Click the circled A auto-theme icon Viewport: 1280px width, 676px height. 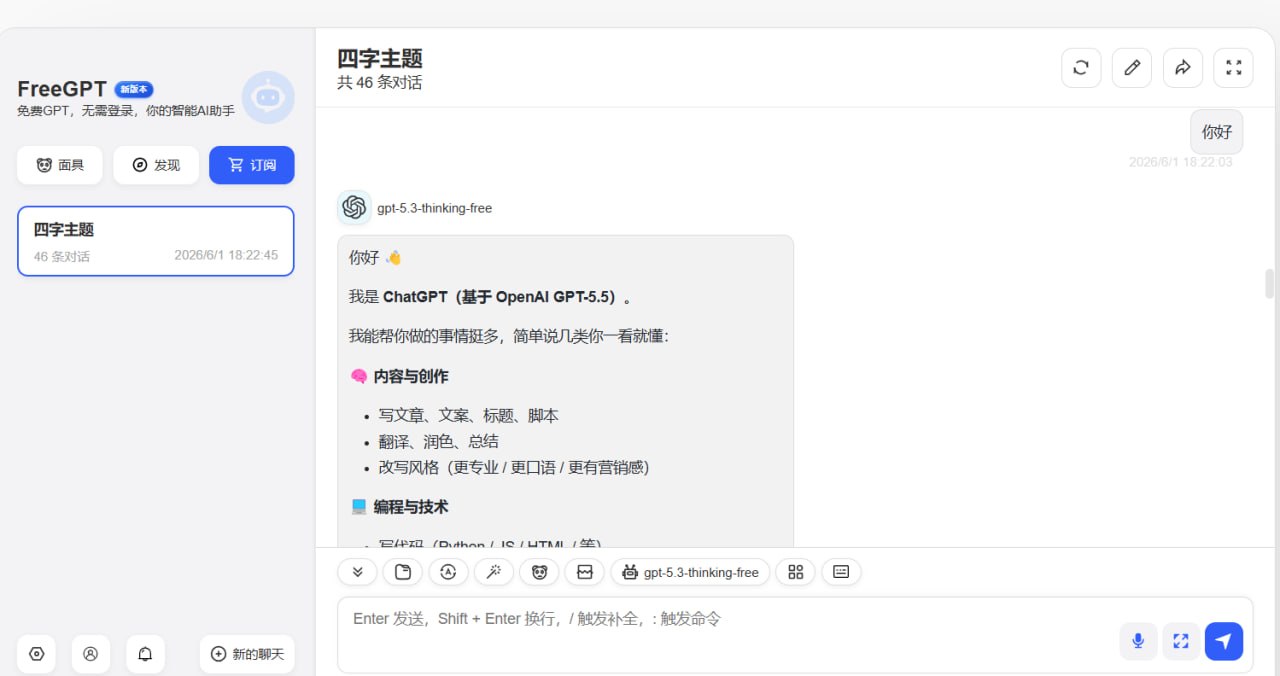coord(448,572)
